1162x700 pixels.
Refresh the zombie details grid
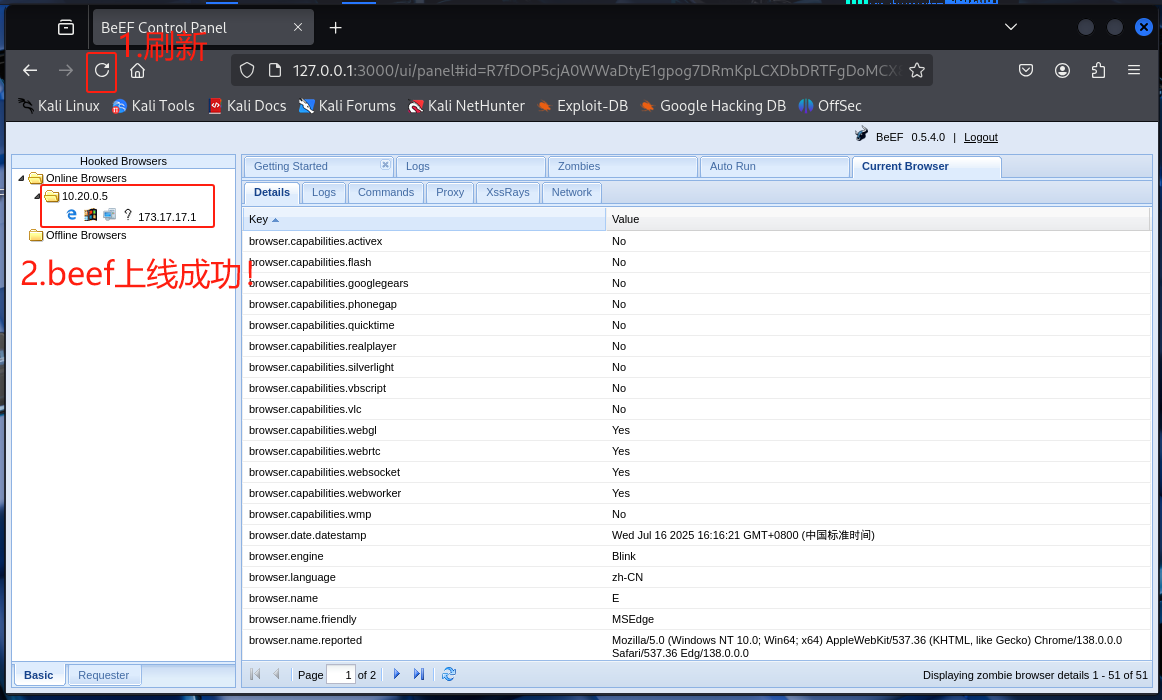[x=448, y=674]
